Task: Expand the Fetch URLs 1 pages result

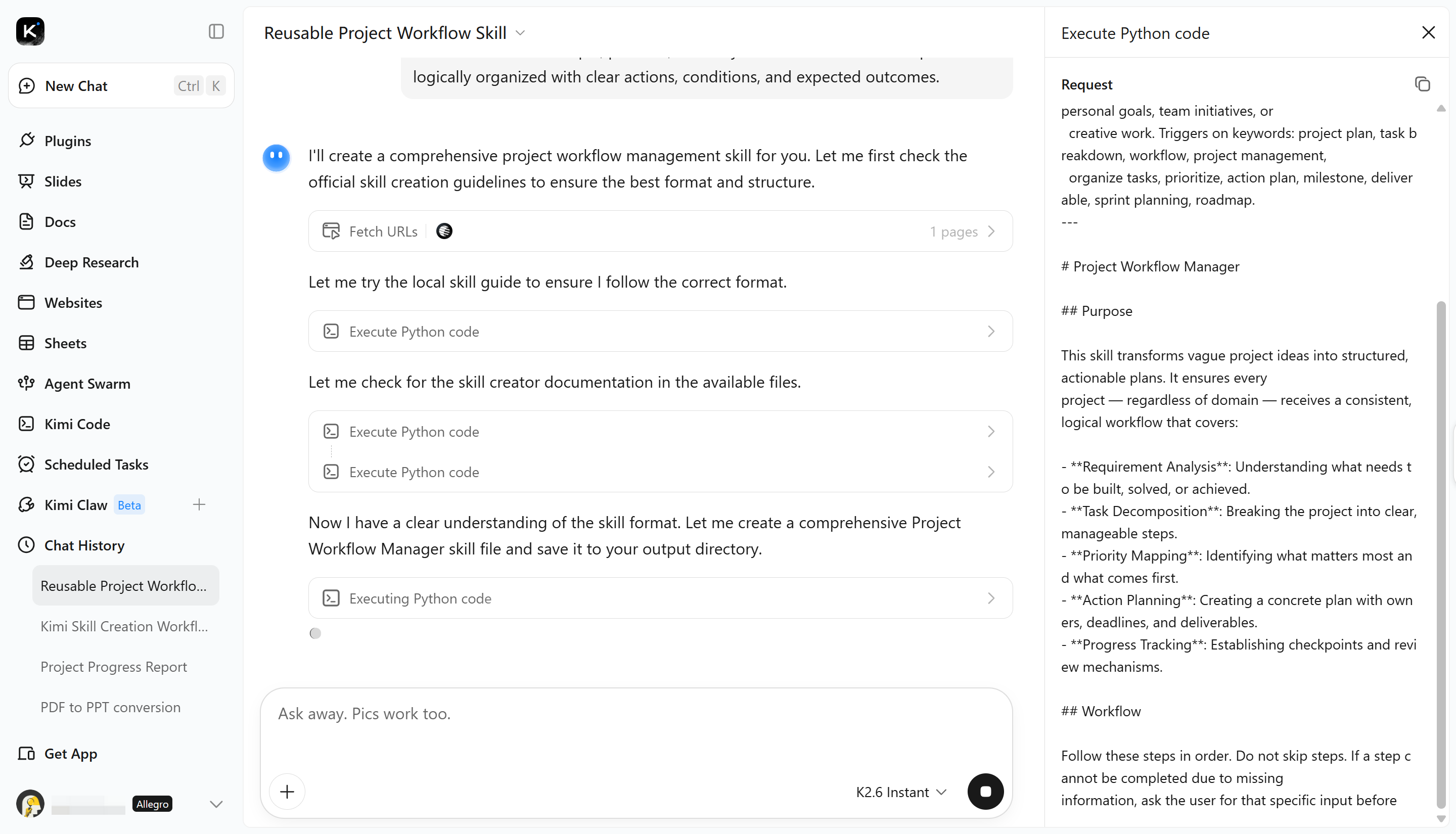Action: pyautogui.click(x=660, y=231)
